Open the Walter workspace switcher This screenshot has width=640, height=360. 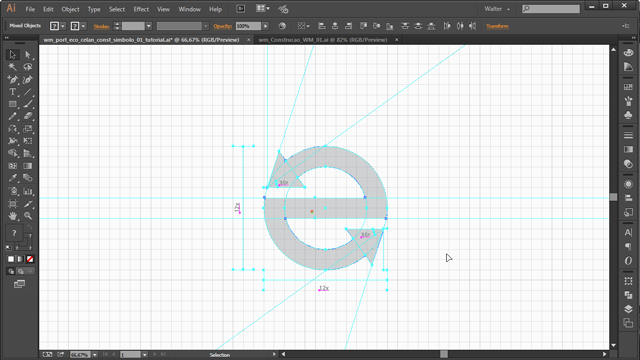497,9
